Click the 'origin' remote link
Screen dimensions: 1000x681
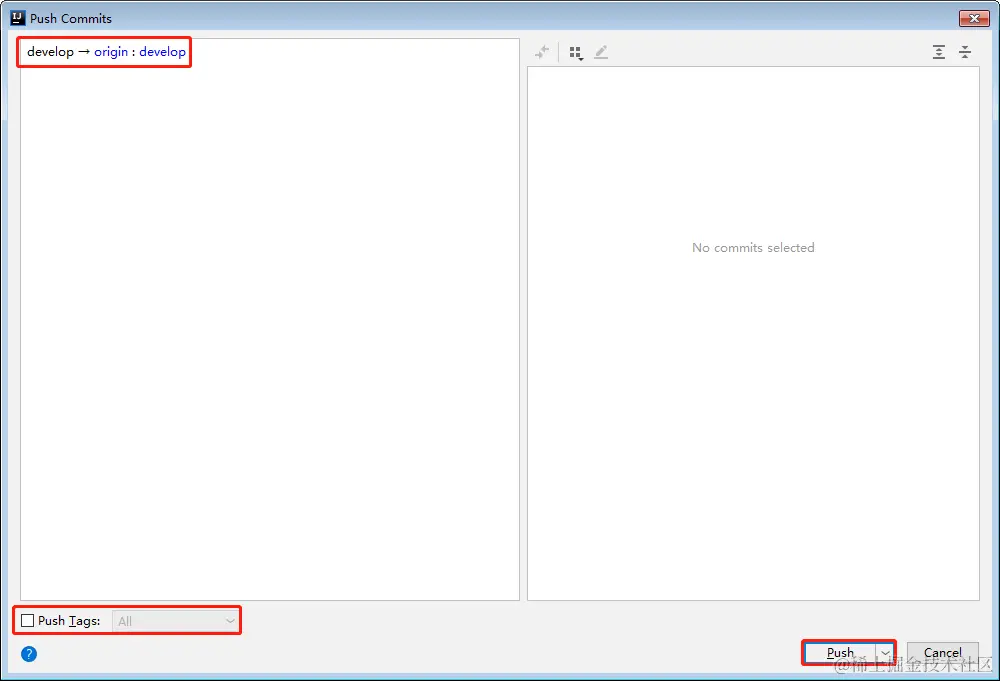[x=111, y=52]
